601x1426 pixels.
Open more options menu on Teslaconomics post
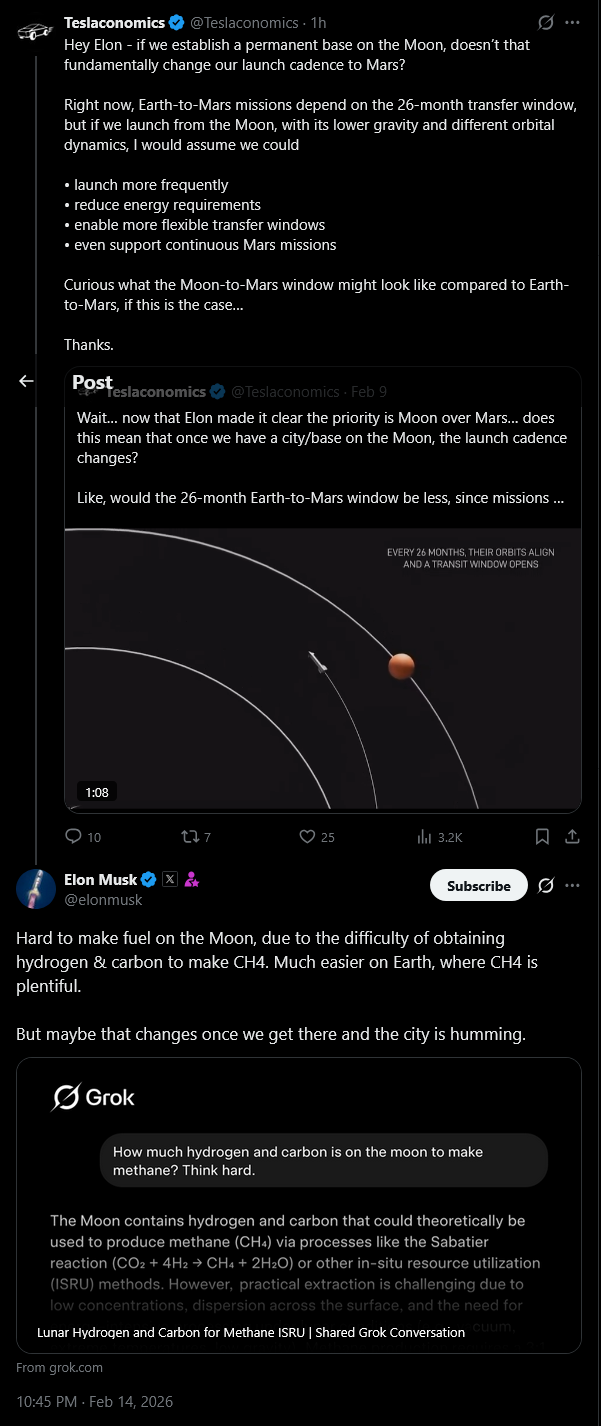tap(572, 22)
